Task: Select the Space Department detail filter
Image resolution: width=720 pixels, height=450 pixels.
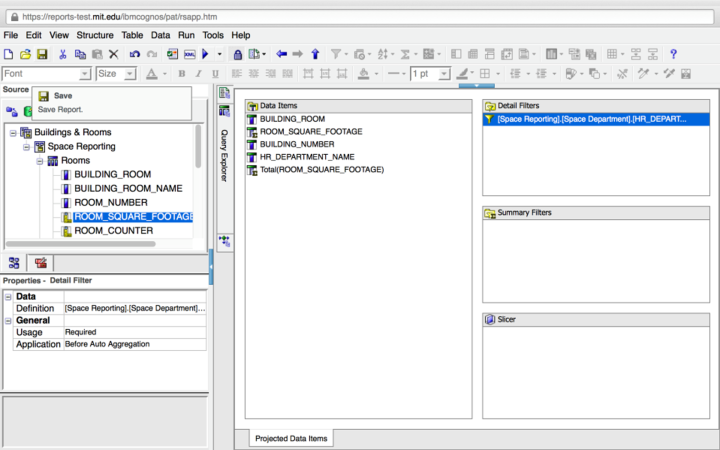Action: [592, 119]
